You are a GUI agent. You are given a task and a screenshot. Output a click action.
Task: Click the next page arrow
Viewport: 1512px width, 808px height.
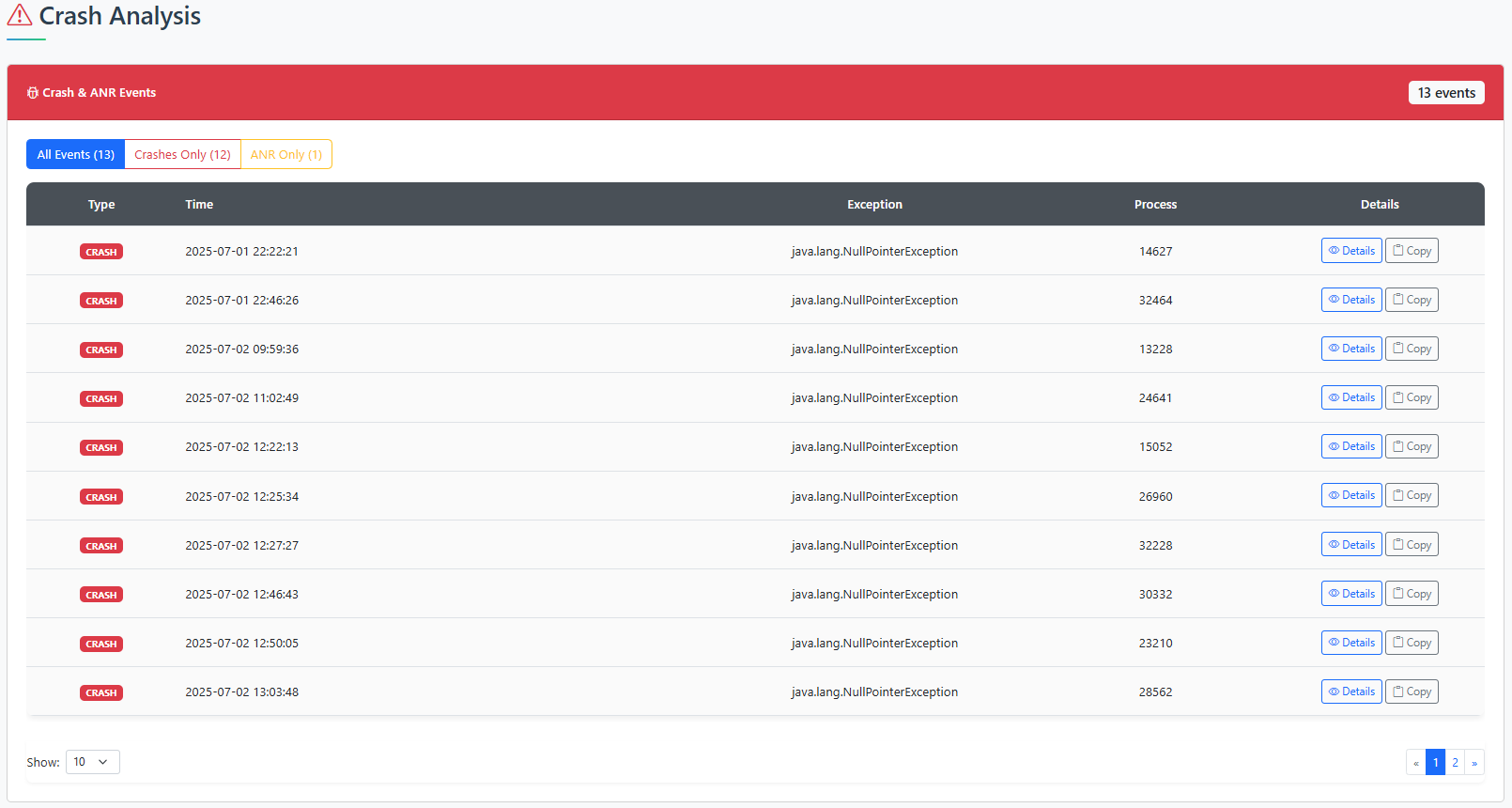tap(1474, 762)
